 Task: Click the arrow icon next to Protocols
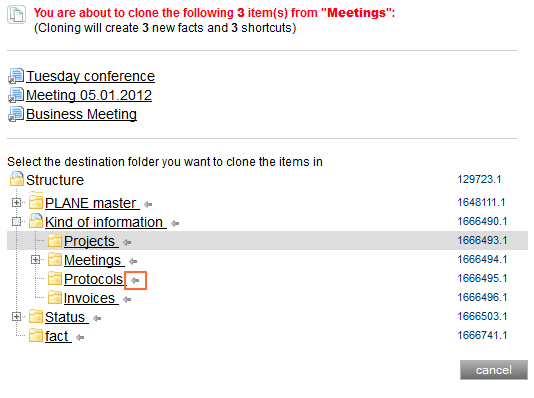[x=135, y=280]
